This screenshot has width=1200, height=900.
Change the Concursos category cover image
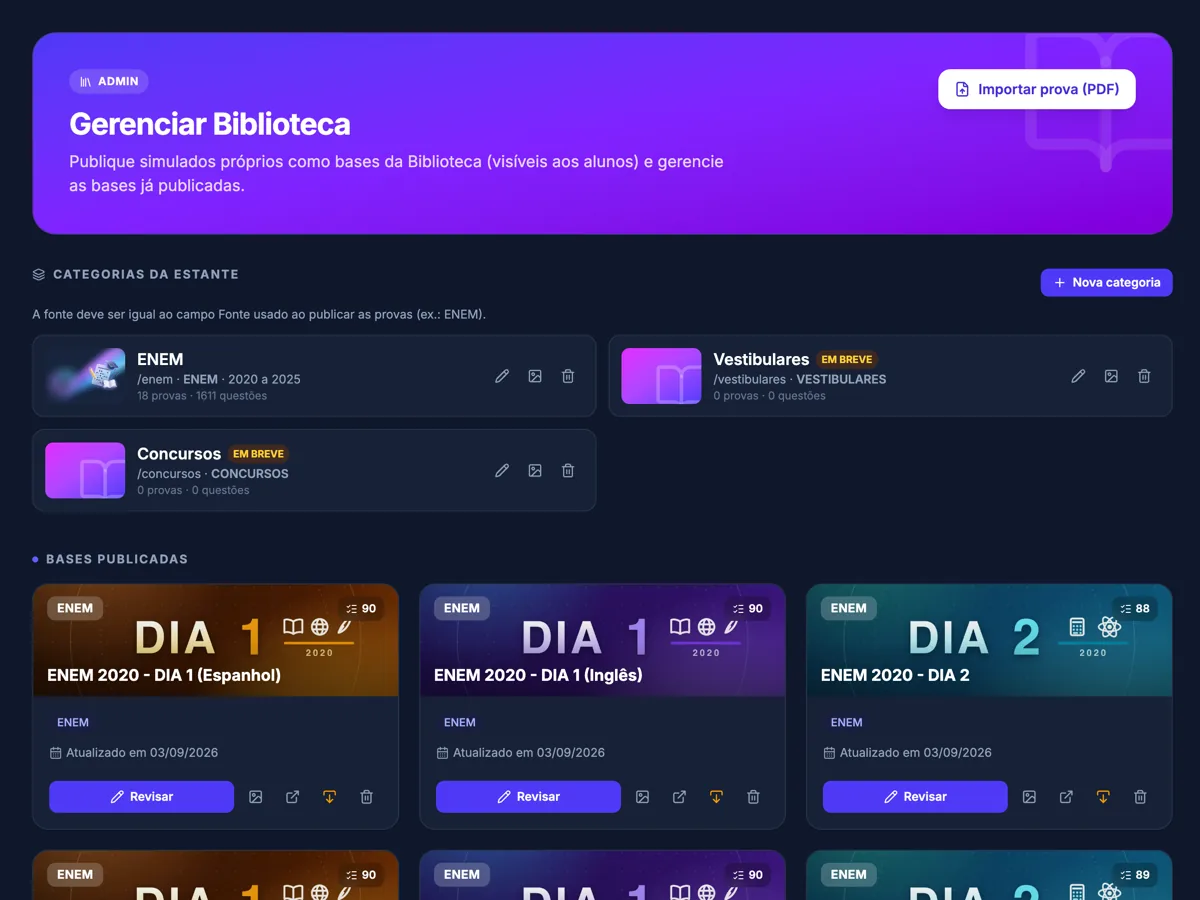[x=535, y=470]
